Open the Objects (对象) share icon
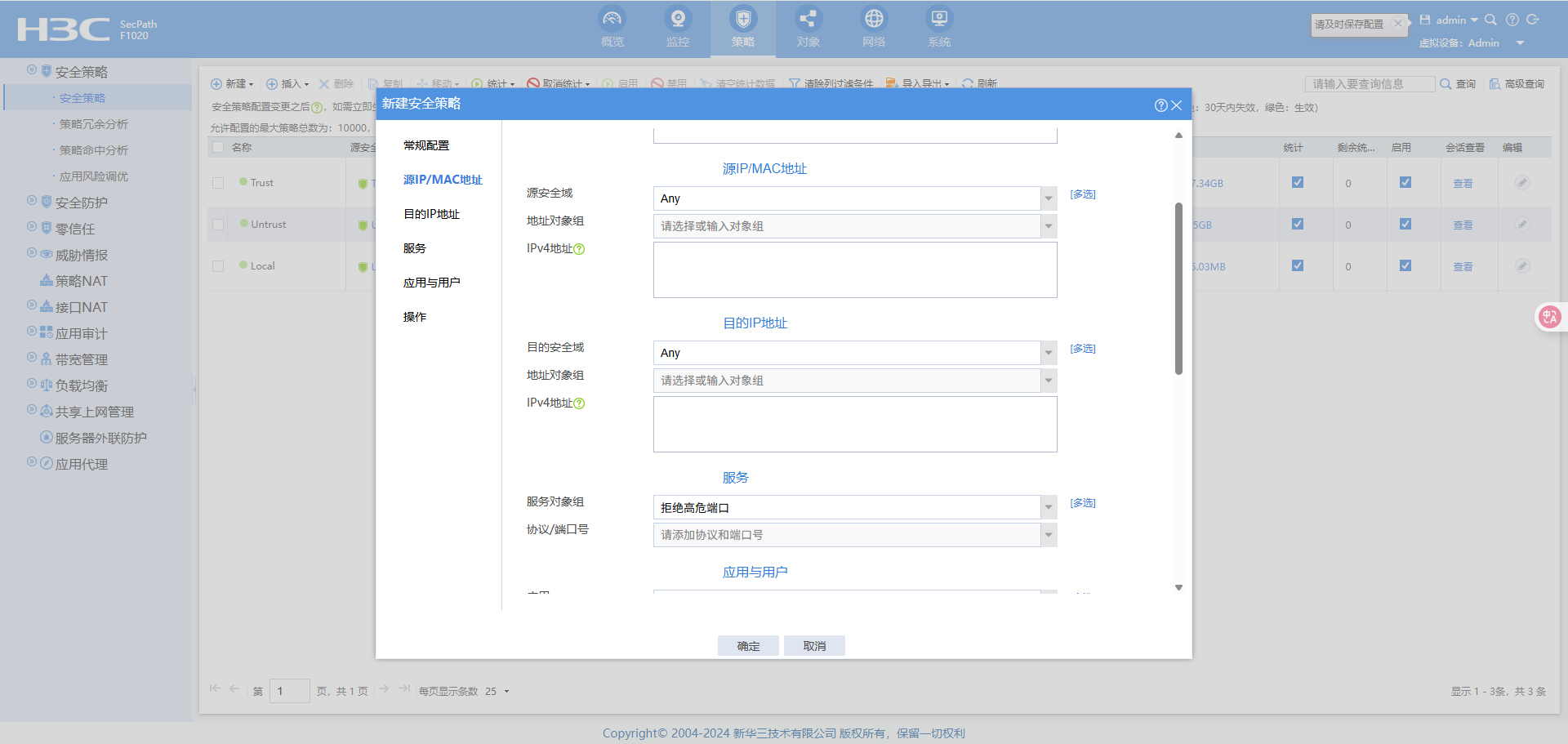Image resolution: width=1568 pixels, height=744 pixels. click(808, 20)
